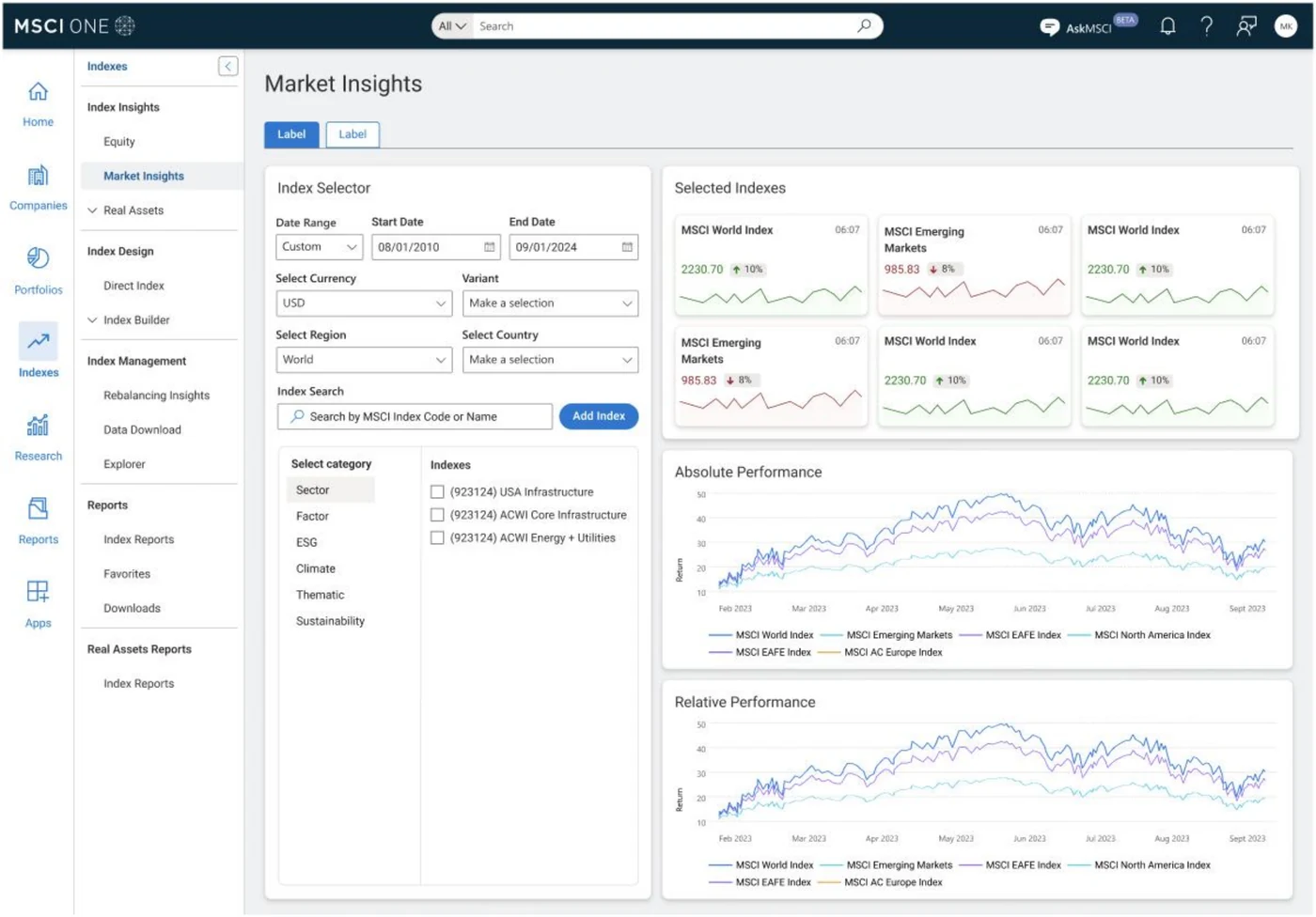Check the USA Infrastructure index checkbox
1316x917 pixels.
click(437, 491)
